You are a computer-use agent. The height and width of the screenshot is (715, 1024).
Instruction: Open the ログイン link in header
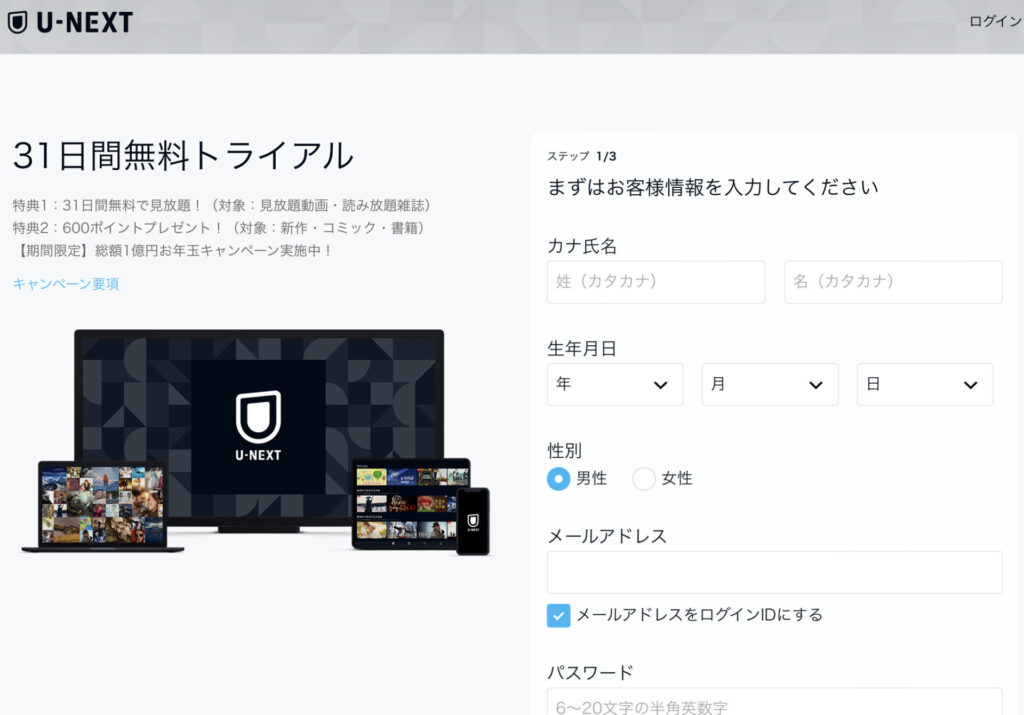coord(994,21)
